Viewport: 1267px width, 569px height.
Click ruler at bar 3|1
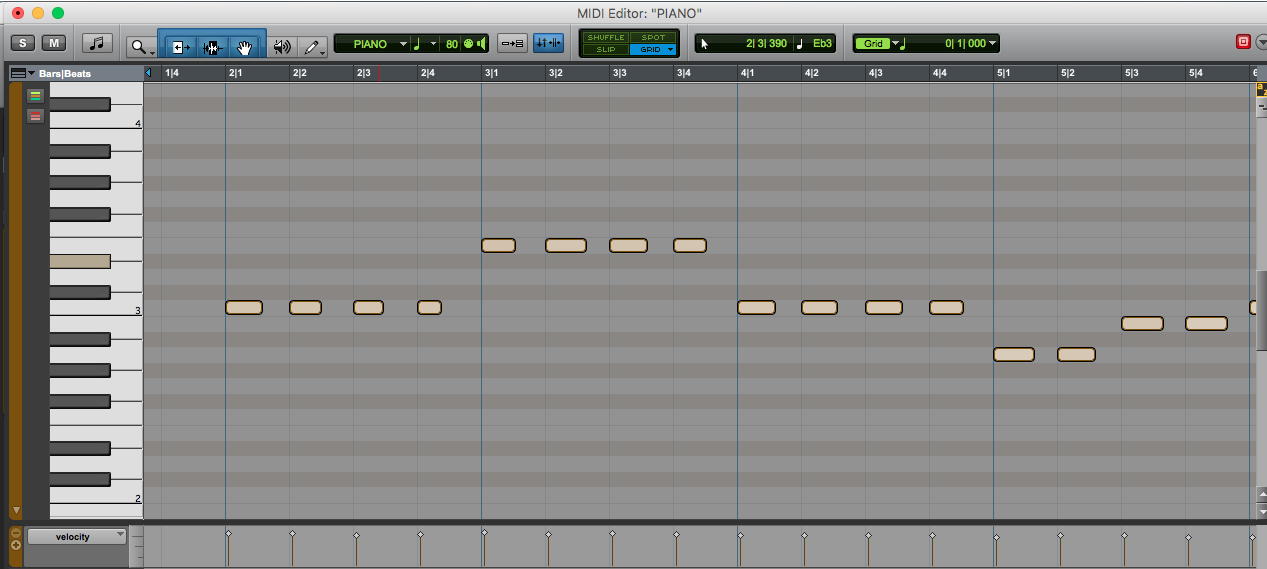[x=491, y=73]
